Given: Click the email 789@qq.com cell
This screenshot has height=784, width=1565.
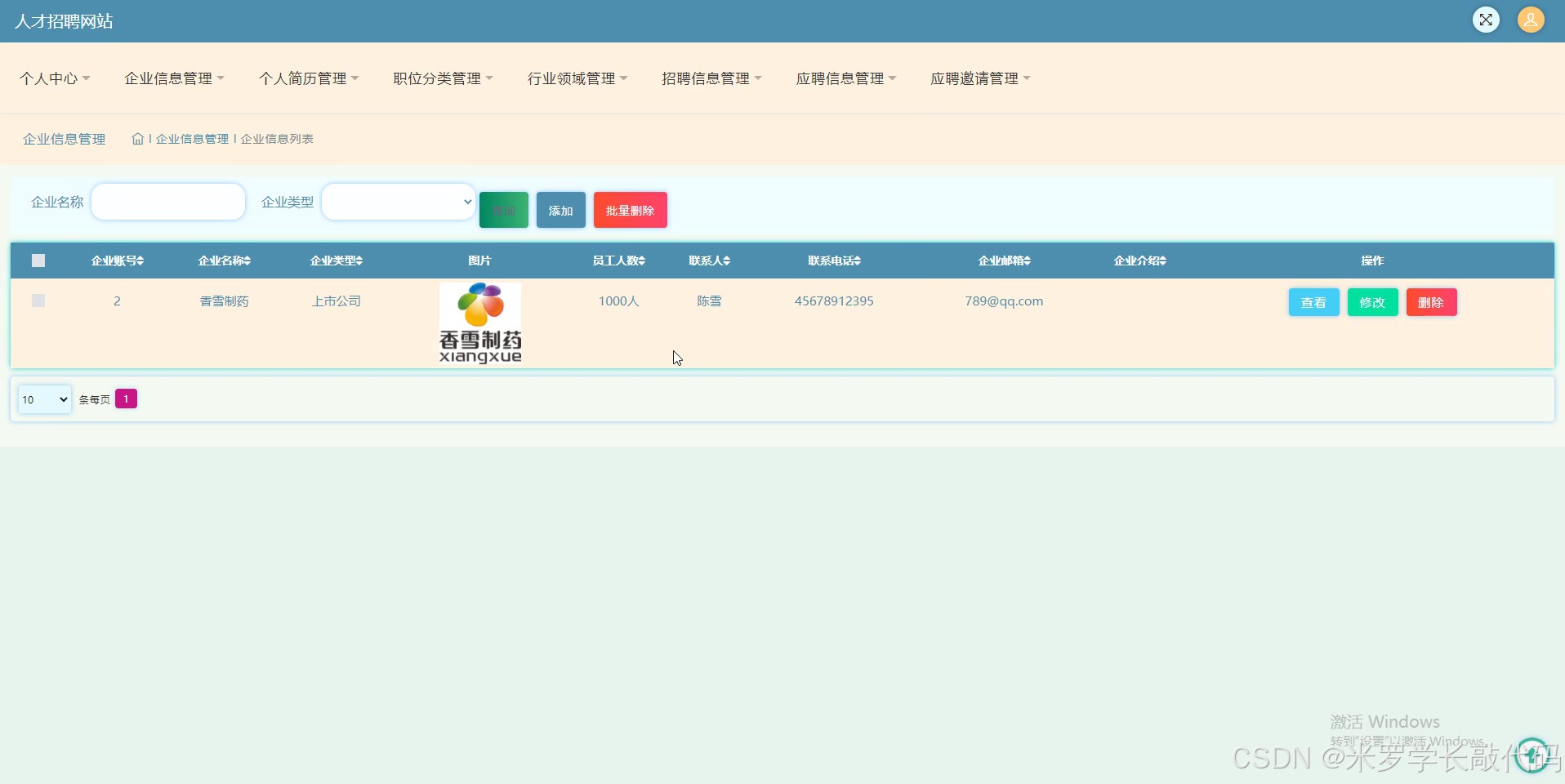Looking at the screenshot, I should tap(1004, 301).
